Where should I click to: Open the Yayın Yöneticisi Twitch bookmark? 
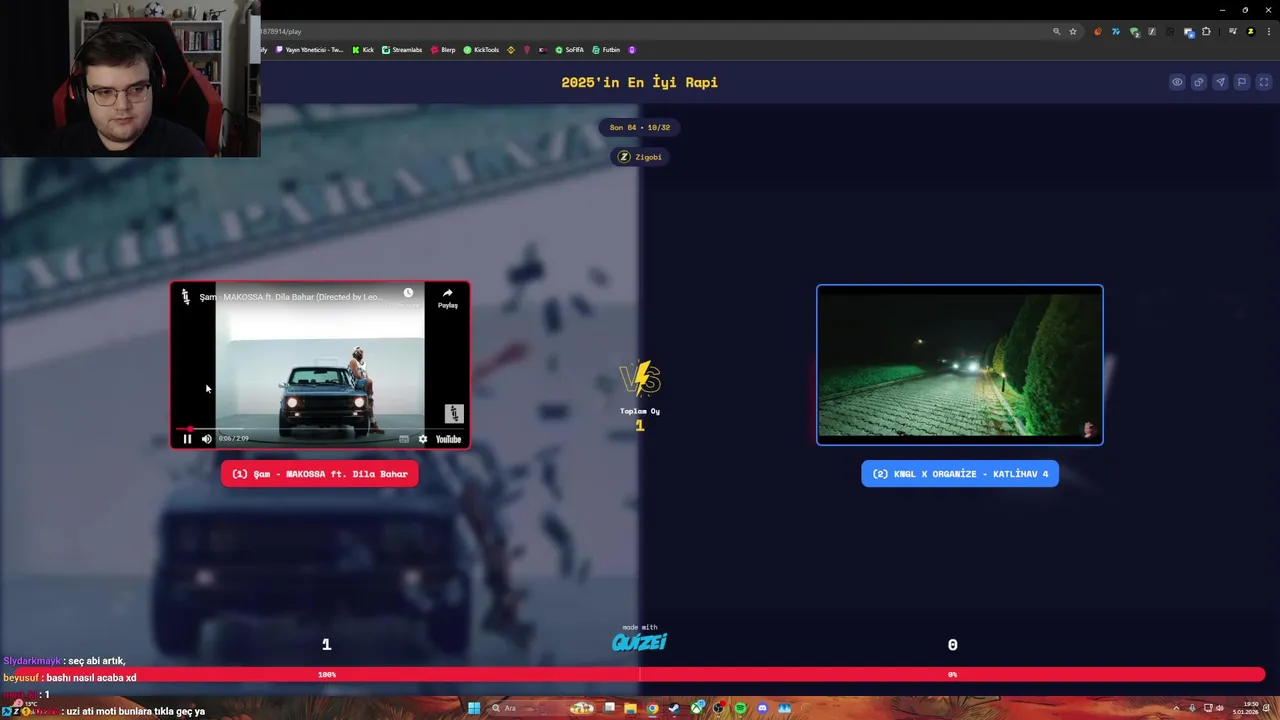310,50
